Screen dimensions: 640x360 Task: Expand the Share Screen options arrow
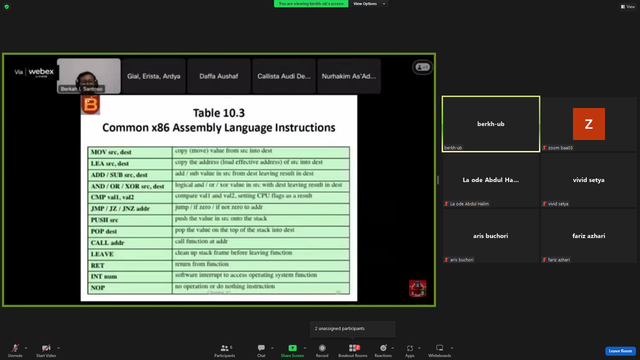click(x=305, y=348)
